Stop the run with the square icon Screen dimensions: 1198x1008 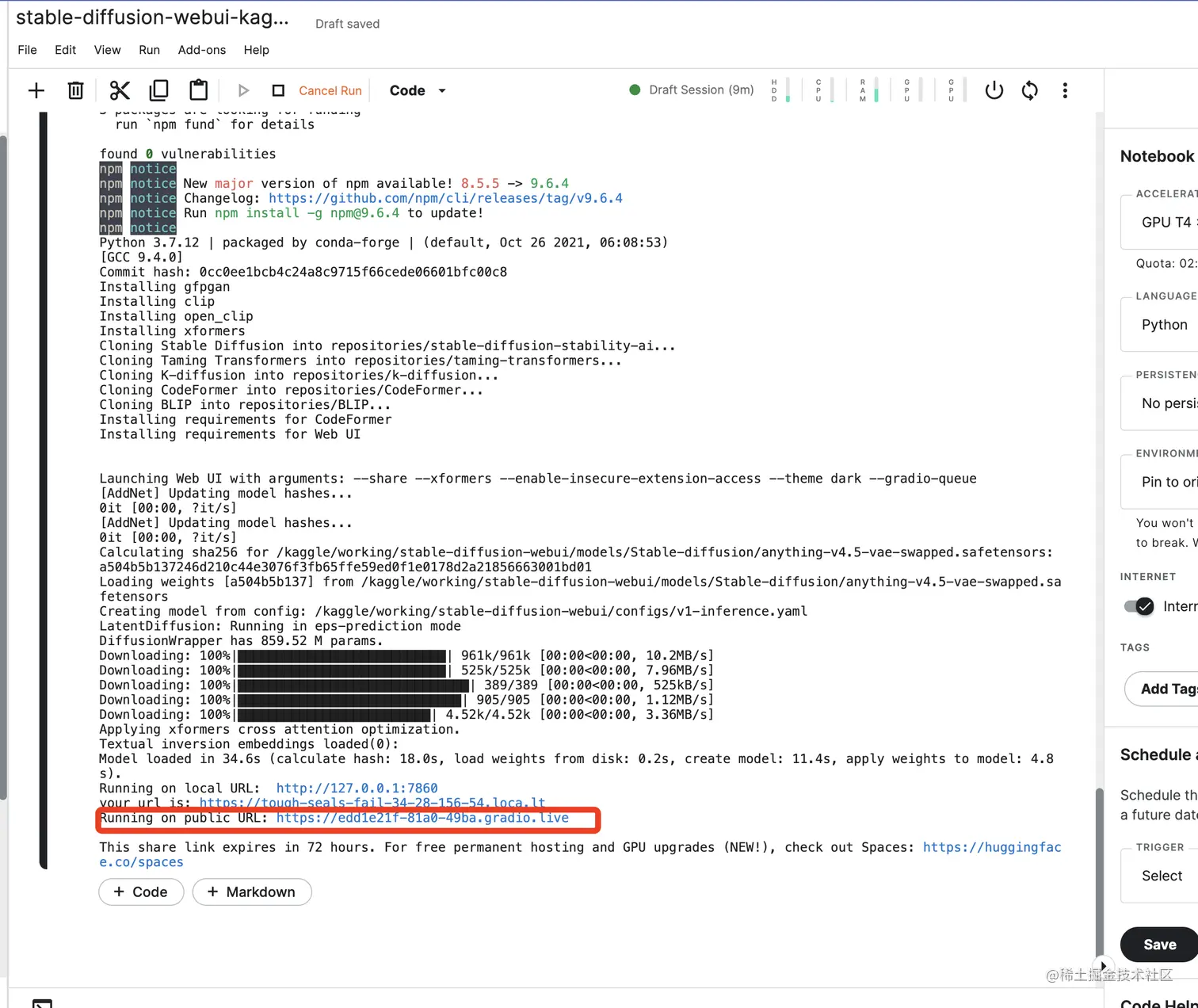(278, 90)
